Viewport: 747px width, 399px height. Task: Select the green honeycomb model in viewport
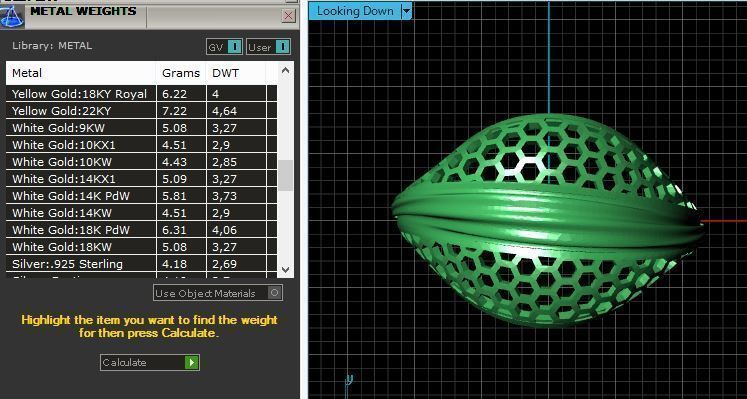(547, 219)
